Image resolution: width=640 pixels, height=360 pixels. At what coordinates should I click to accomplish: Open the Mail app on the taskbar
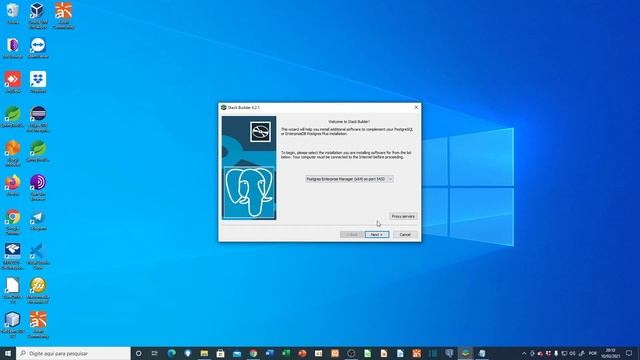click(x=237, y=353)
